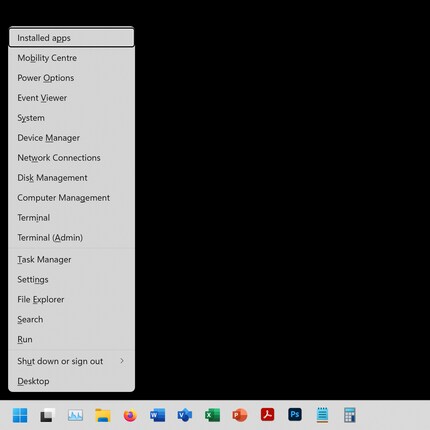Open File Explorer from the taskbar
The image size is (430, 430).
(x=103, y=415)
